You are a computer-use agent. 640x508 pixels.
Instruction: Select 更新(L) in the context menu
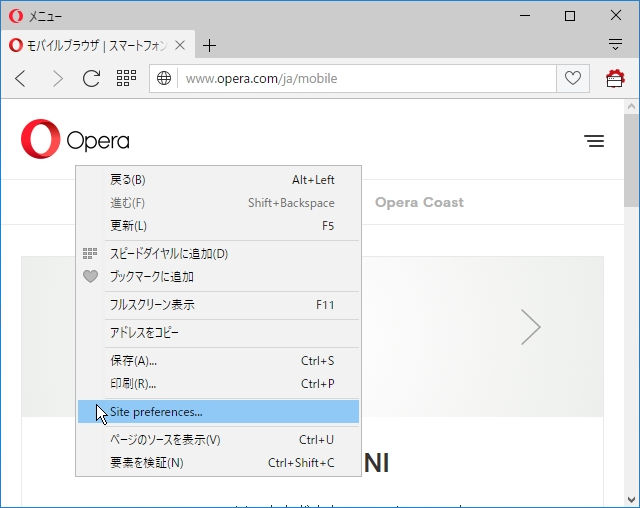[218, 226]
